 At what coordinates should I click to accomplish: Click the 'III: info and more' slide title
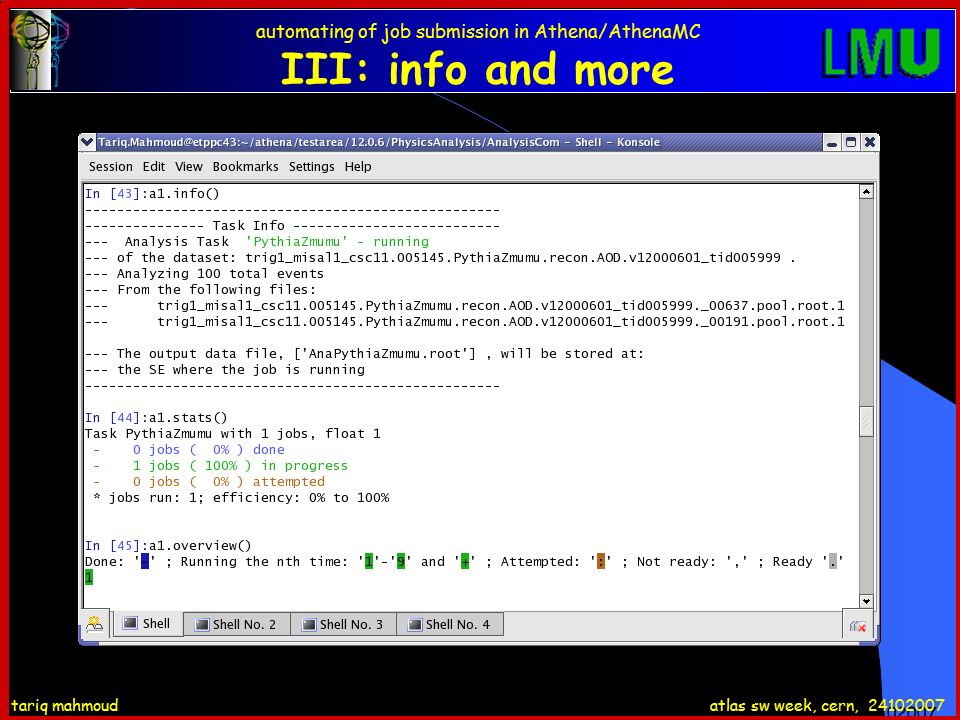click(478, 68)
